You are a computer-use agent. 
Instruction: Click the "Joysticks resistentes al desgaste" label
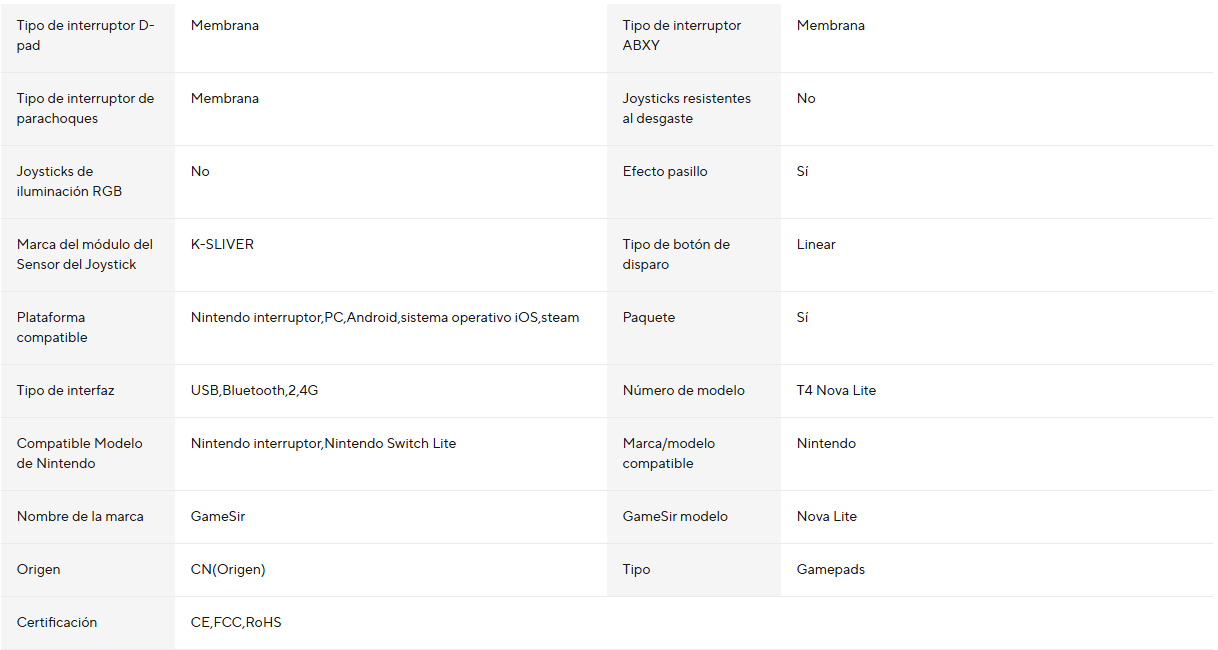pos(687,108)
